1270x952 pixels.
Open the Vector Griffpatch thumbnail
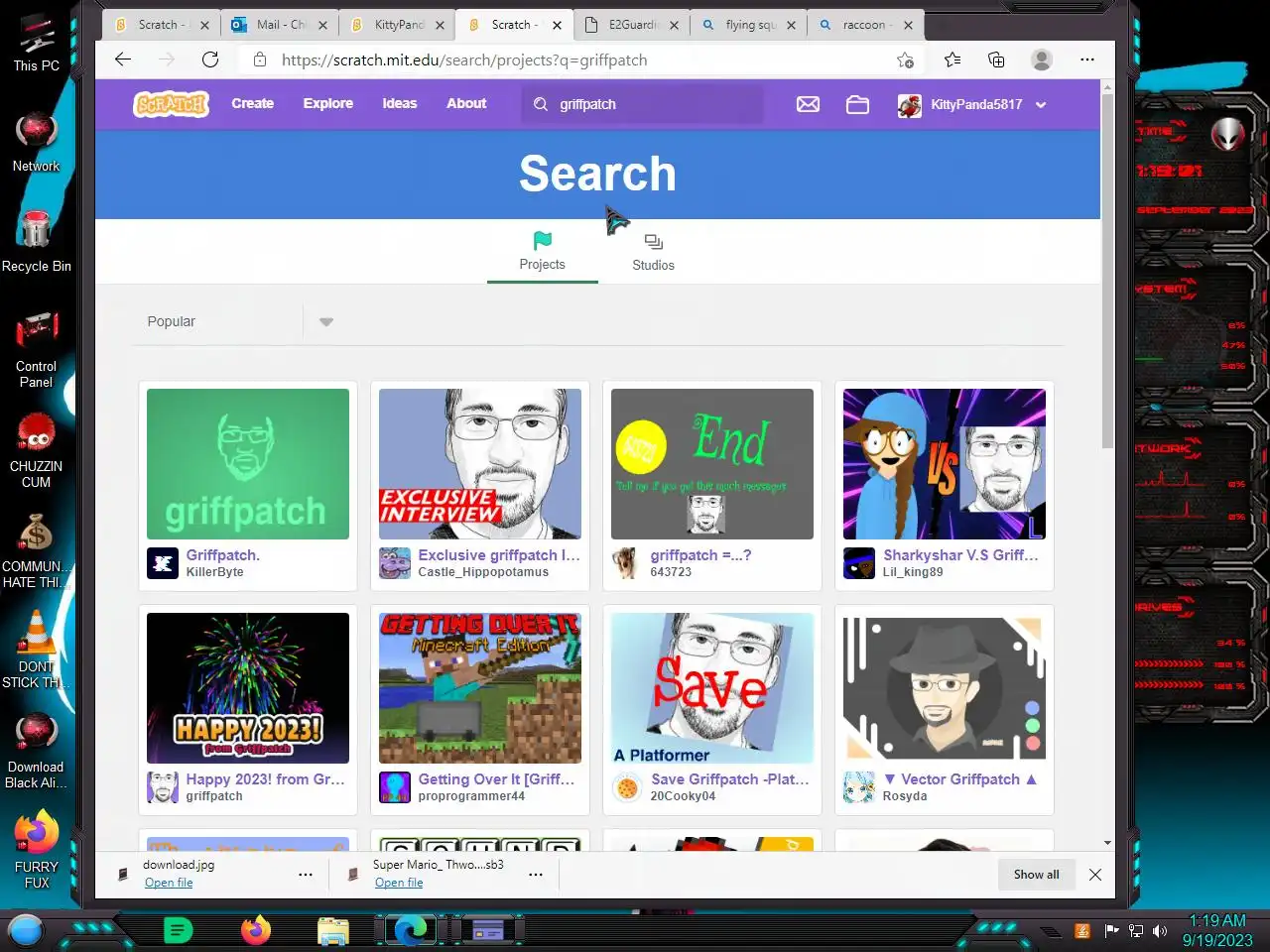pos(945,688)
